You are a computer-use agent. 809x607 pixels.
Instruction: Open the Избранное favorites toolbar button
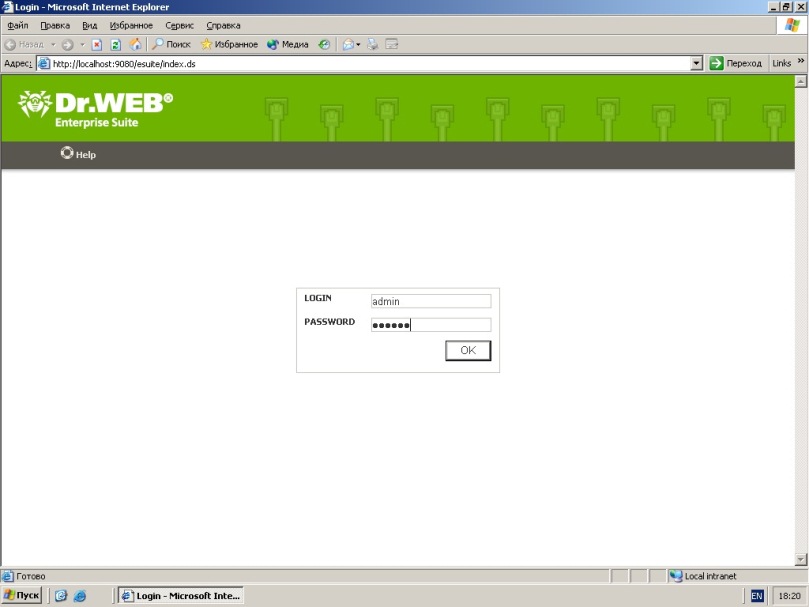click(x=230, y=44)
